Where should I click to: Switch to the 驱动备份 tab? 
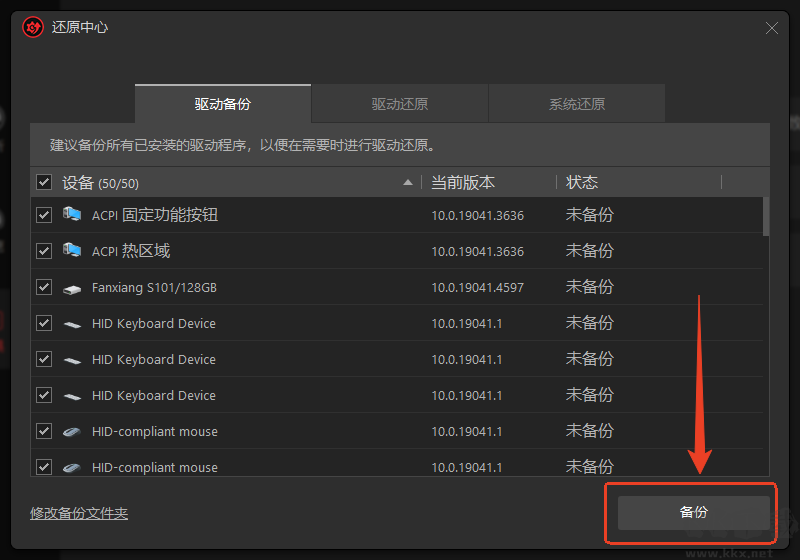(x=223, y=104)
